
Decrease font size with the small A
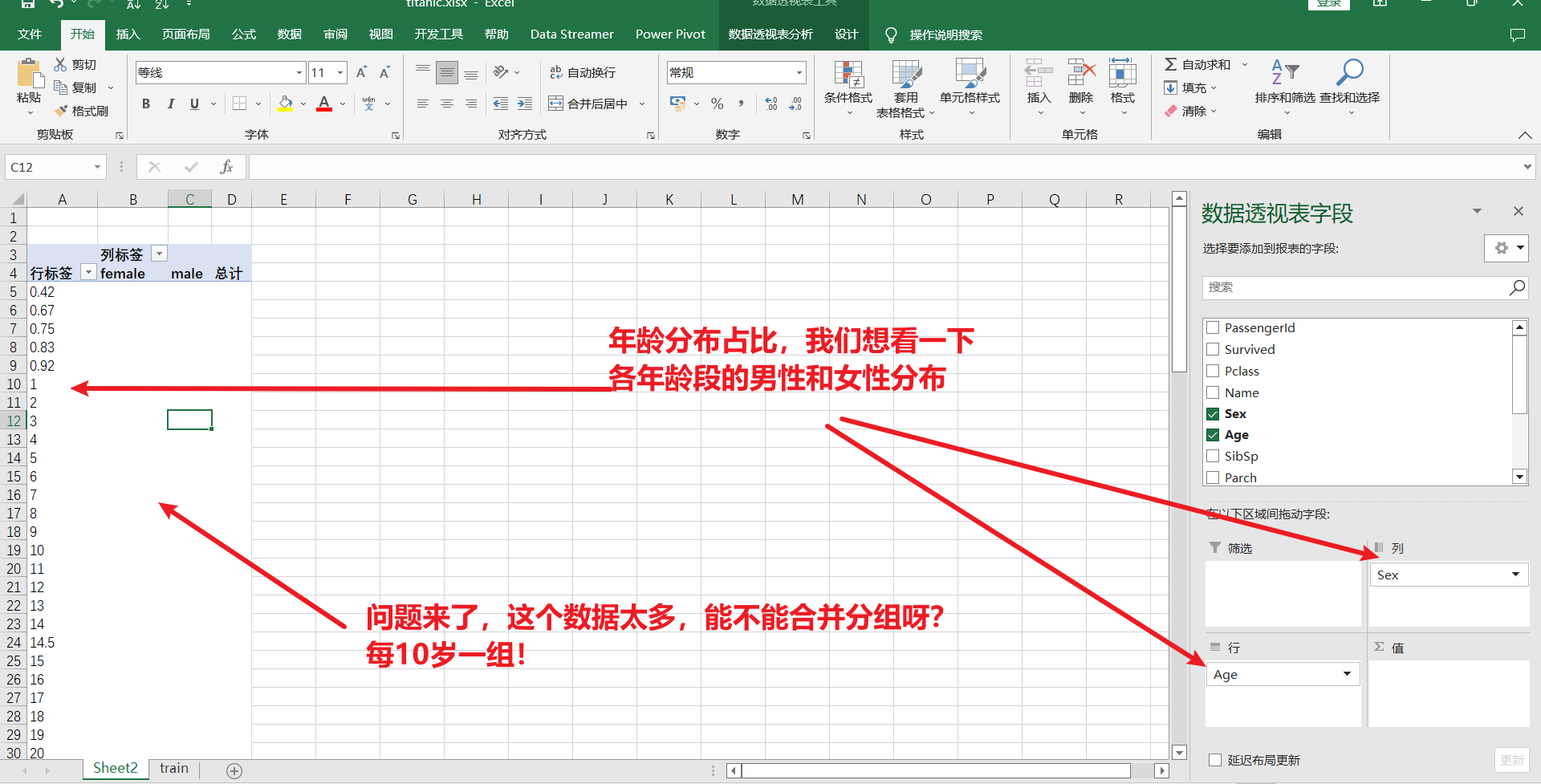tap(384, 72)
